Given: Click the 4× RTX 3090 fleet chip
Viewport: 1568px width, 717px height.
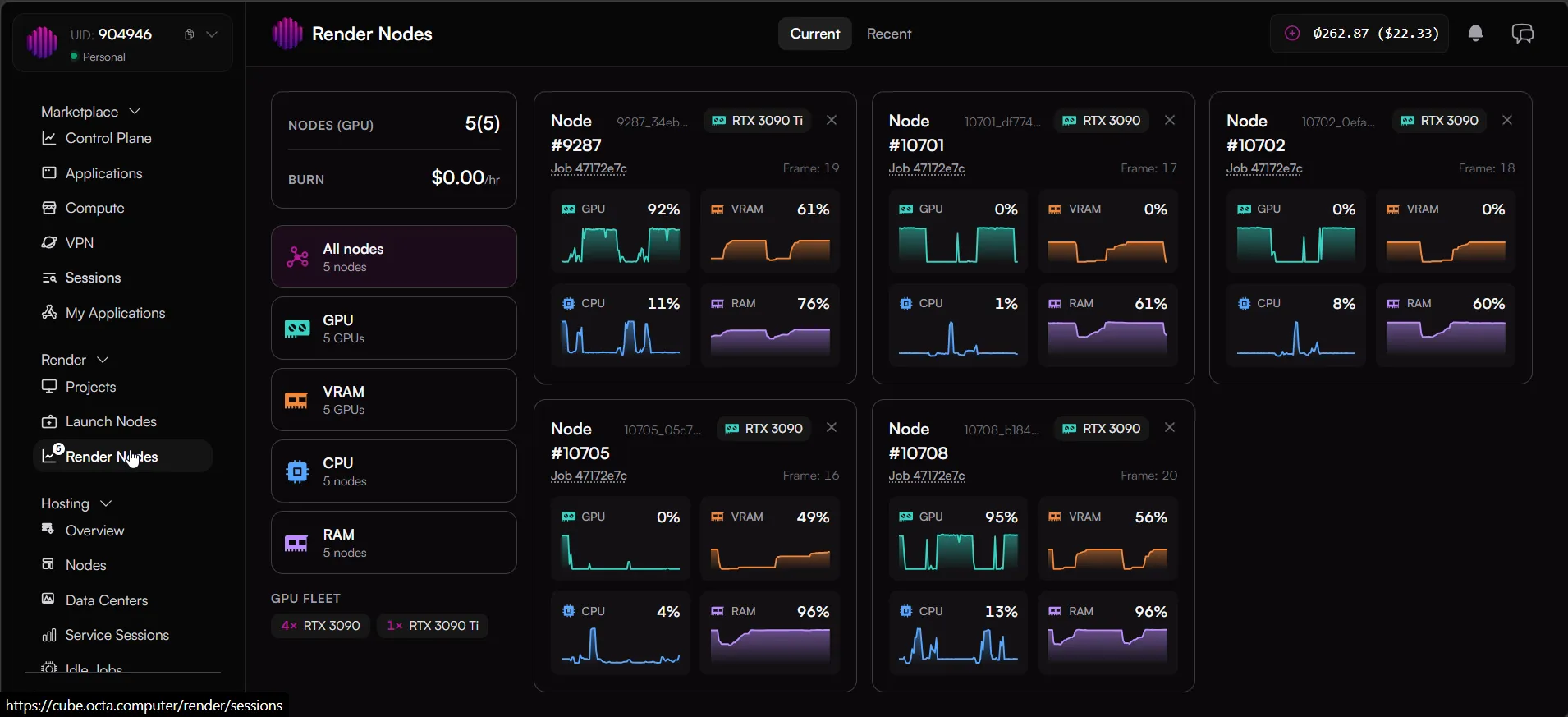Looking at the screenshot, I should (321, 626).
